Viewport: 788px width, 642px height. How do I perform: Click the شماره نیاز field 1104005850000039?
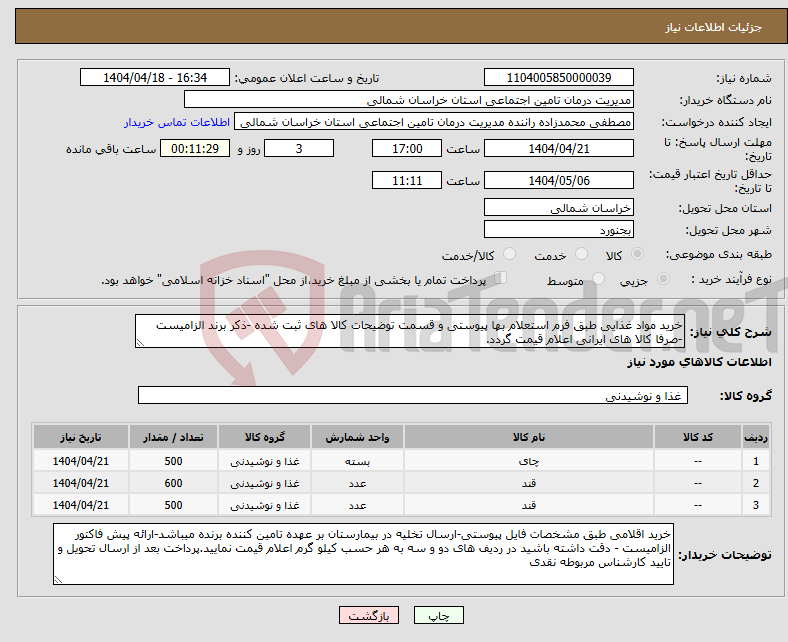coord(559,77)
